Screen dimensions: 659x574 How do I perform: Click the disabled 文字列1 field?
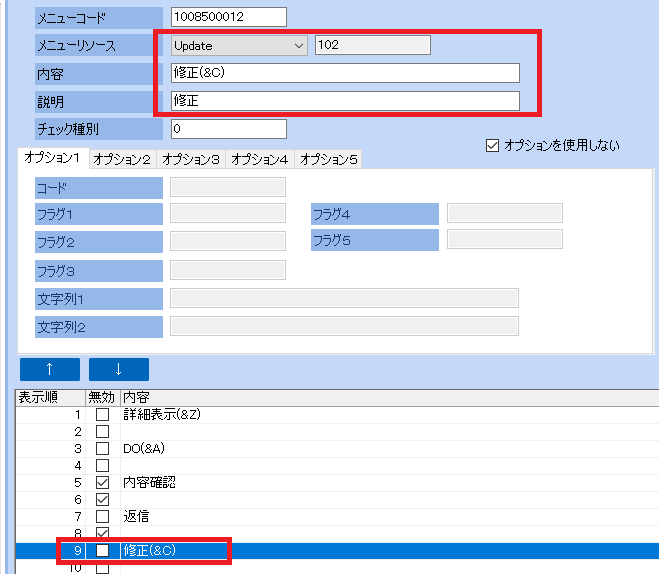(345, 298)
